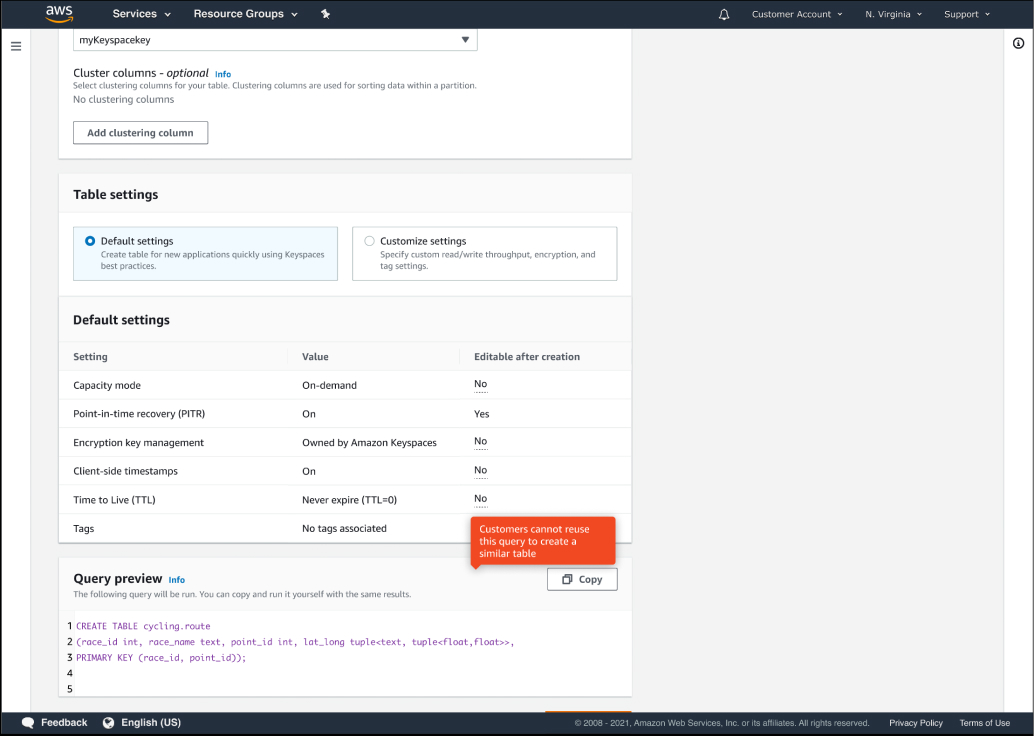The image size is (1034, 736).
Task: Click the Feedback speech bubble icon
Action: [27, 722]
